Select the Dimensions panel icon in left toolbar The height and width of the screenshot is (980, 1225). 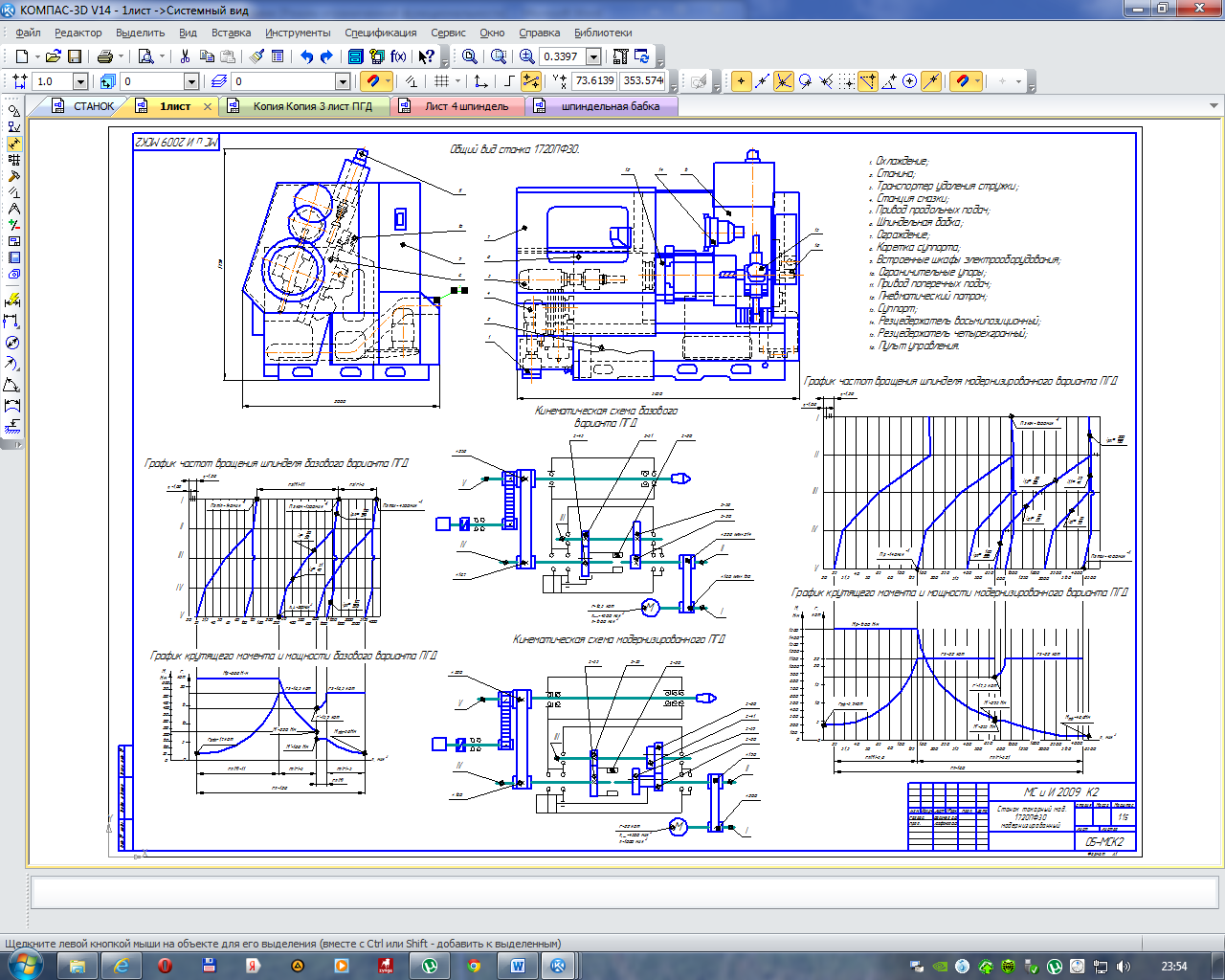click(13, 143)
